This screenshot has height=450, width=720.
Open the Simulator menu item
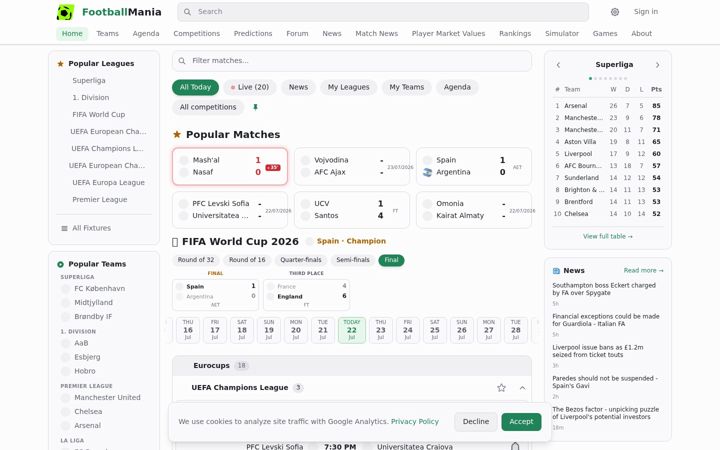562,34
